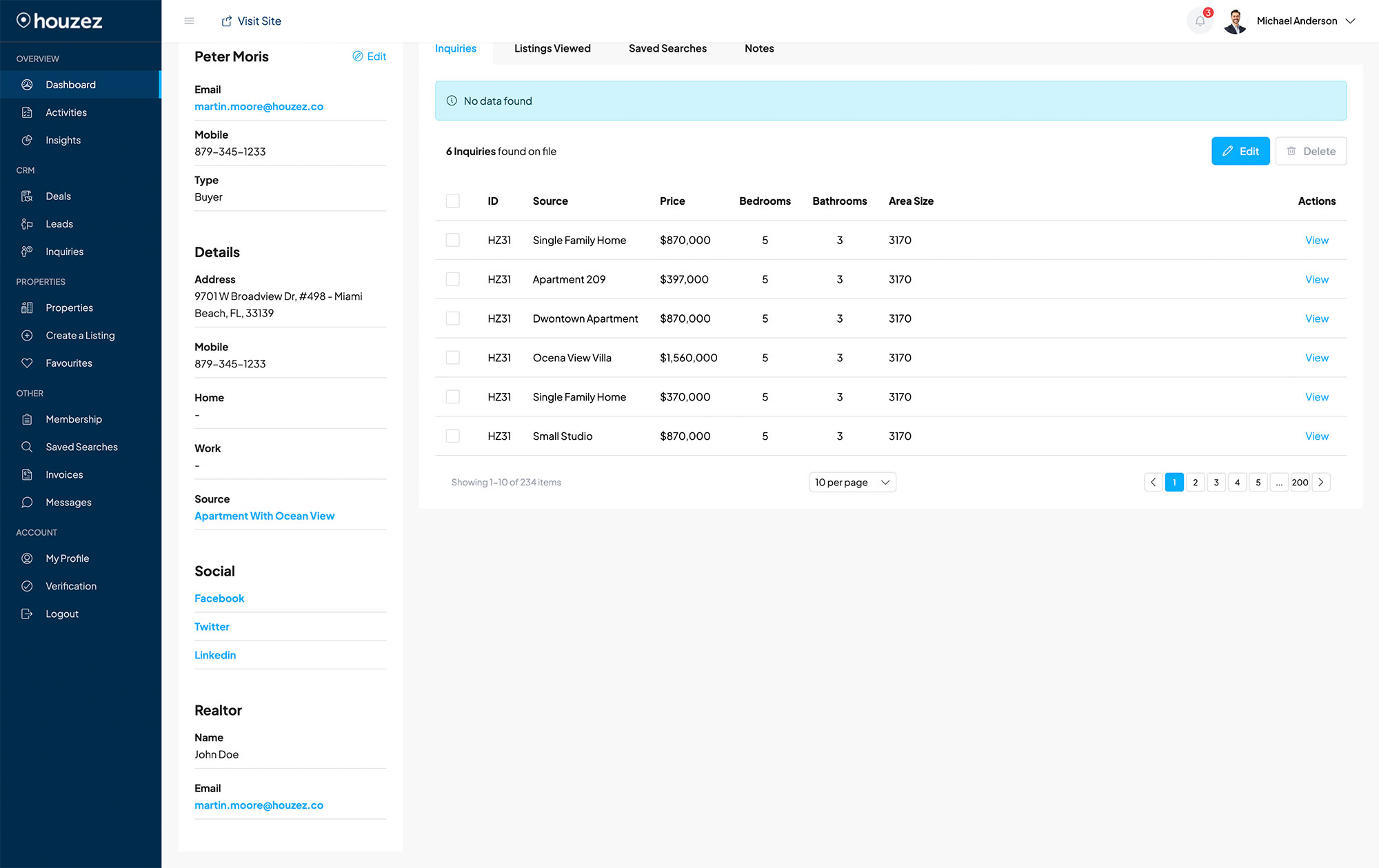Screen dimensions: 1379x868
Task: Go to previous page arrow
Action: (1154, 483)
